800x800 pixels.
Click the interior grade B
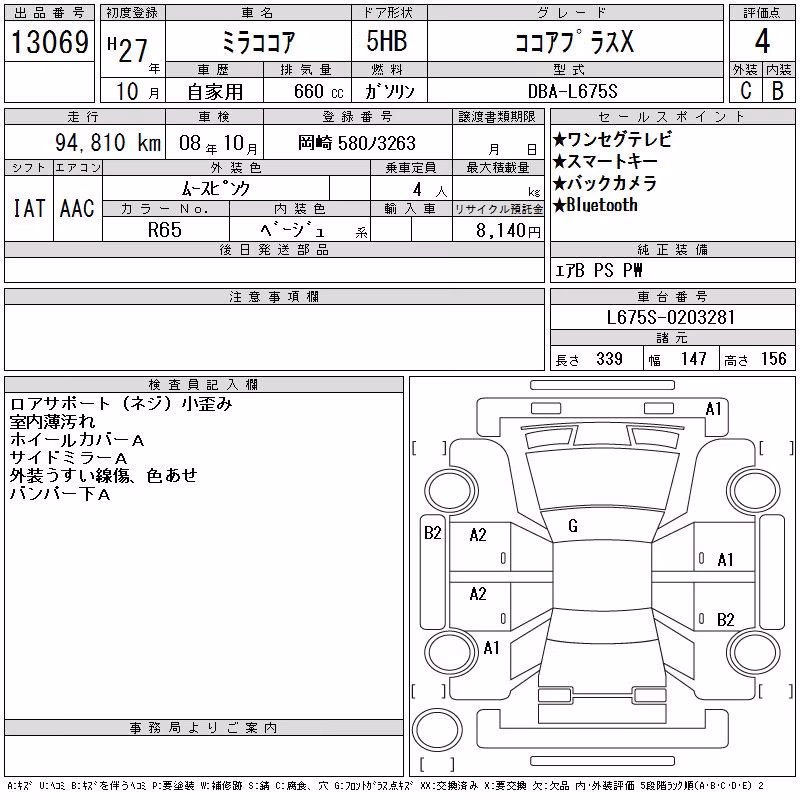point(778,91)
